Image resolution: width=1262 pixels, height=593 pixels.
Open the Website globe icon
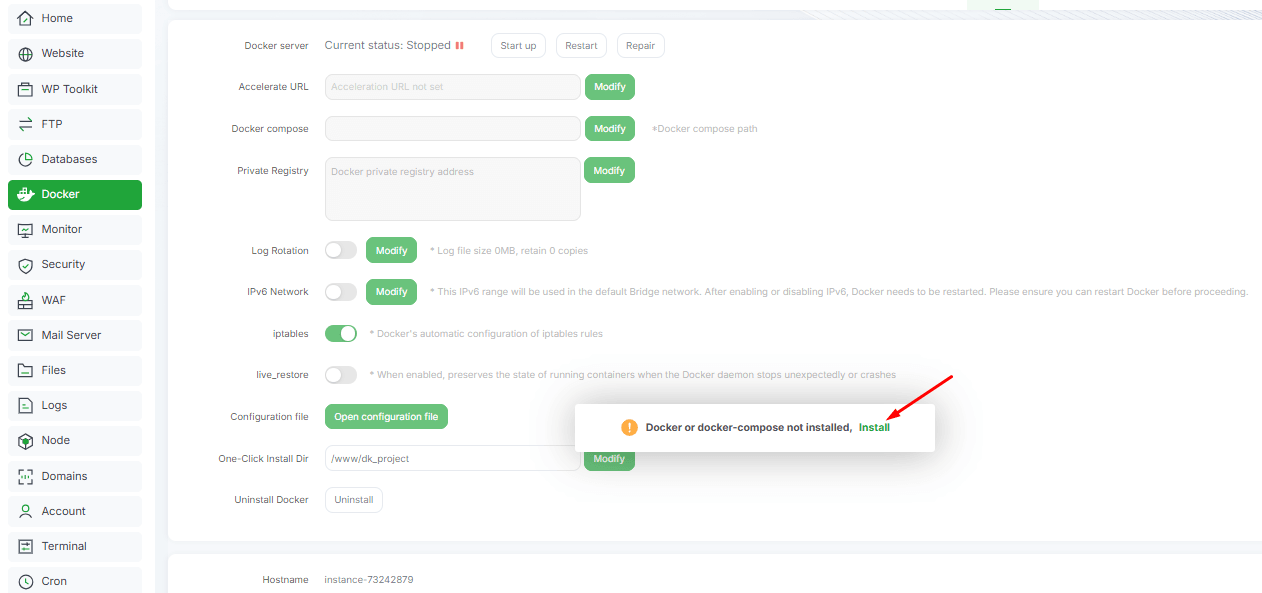(26, 54)
